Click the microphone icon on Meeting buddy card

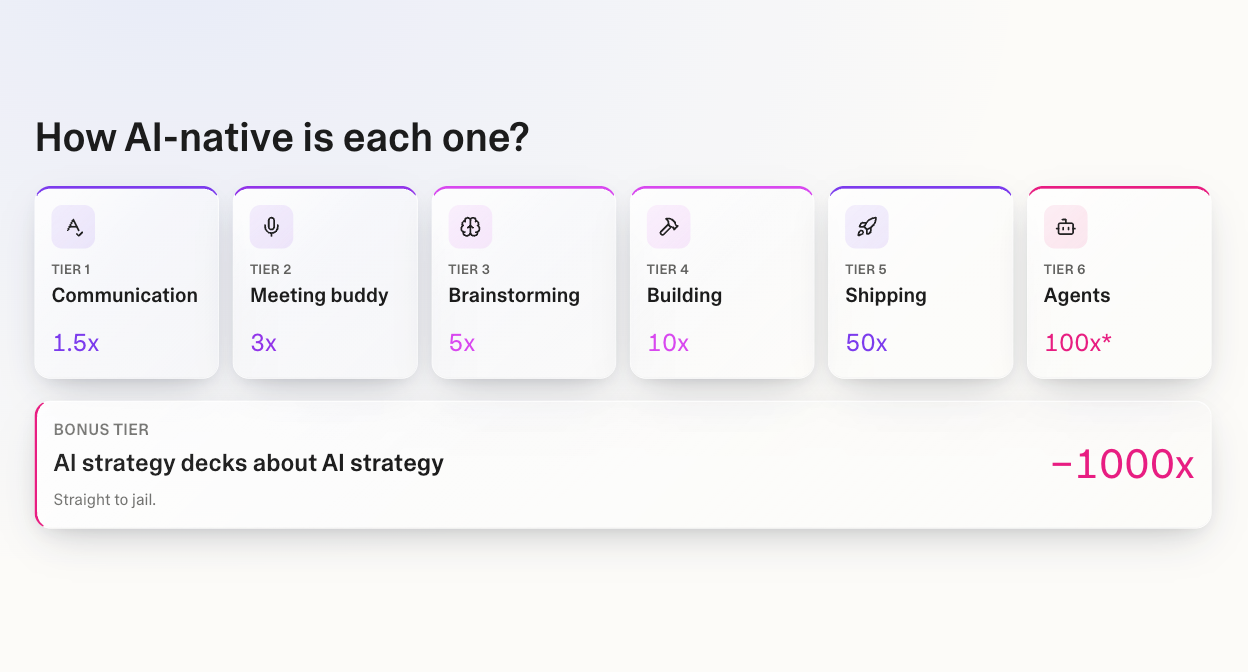[x=271, y=227]
